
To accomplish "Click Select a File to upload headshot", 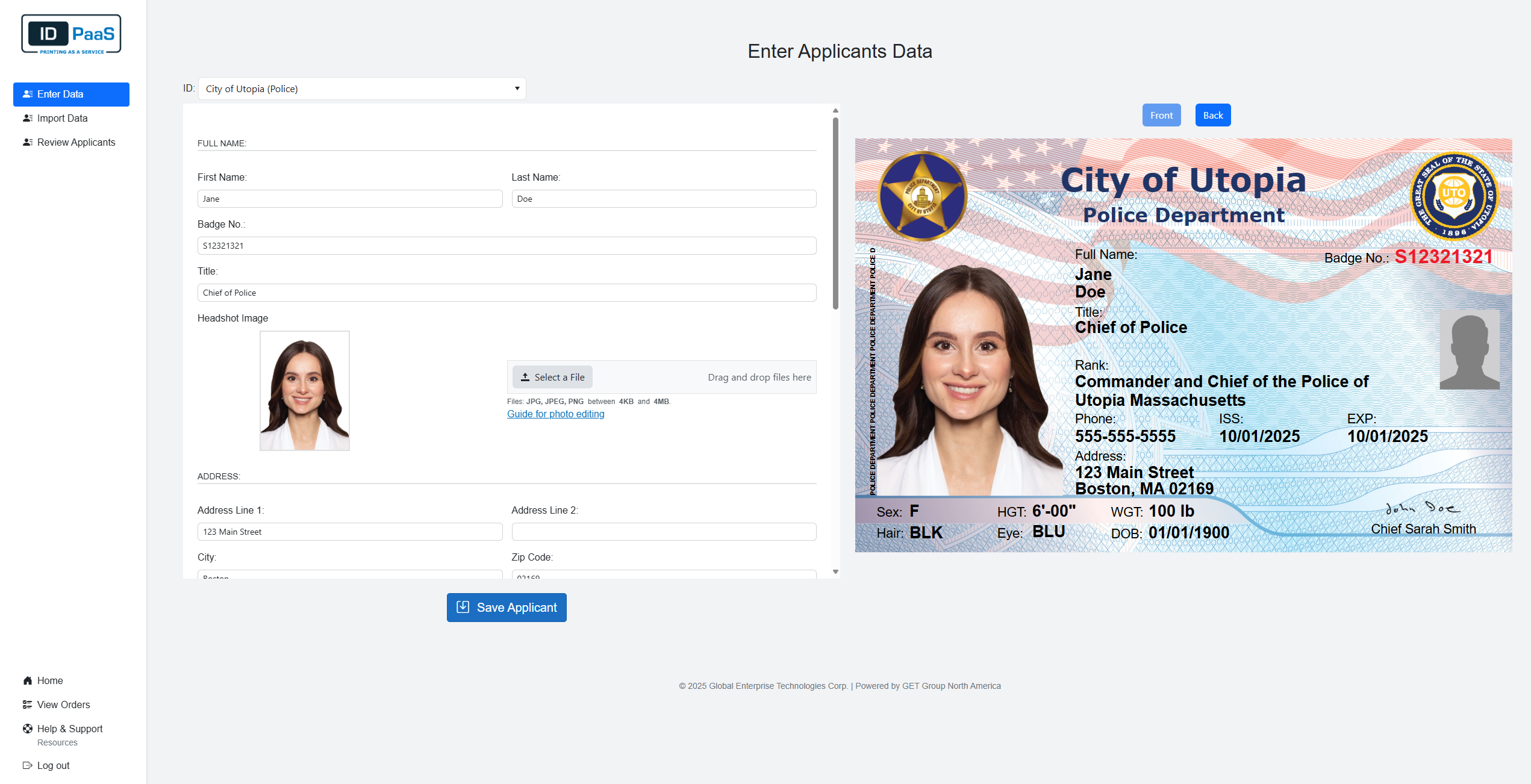I will (552, 377).
